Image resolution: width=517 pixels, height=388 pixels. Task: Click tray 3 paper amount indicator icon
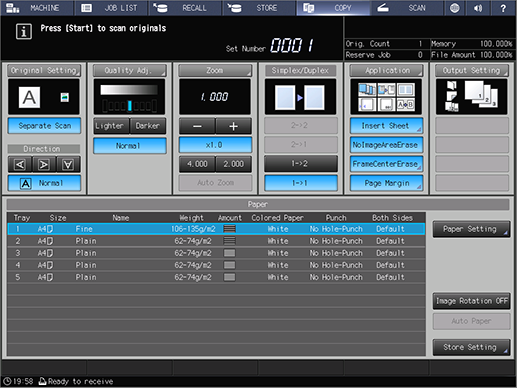click(x=230, y=253)
